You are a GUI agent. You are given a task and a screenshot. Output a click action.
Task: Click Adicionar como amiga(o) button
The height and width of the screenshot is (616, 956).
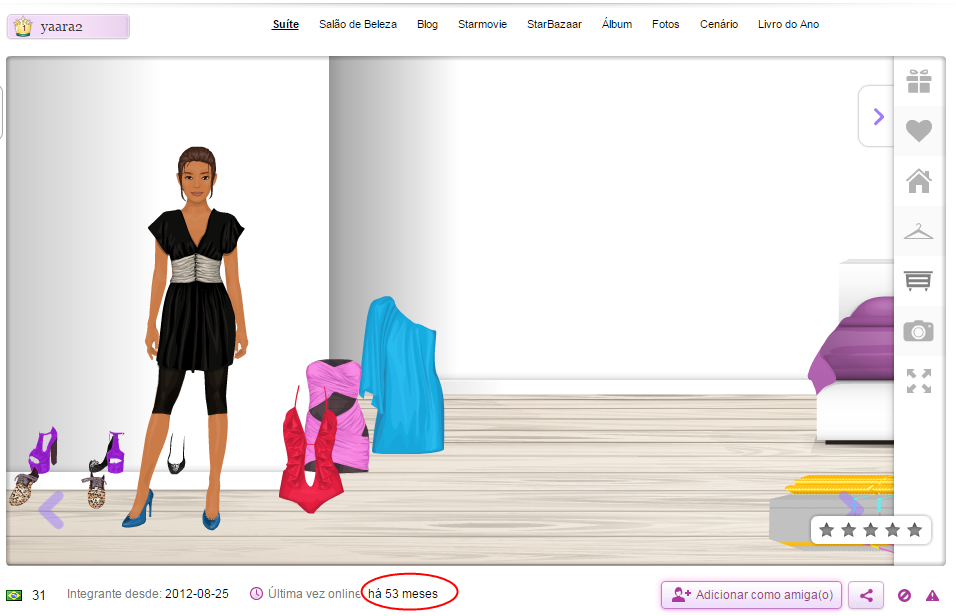click(751, 595)
